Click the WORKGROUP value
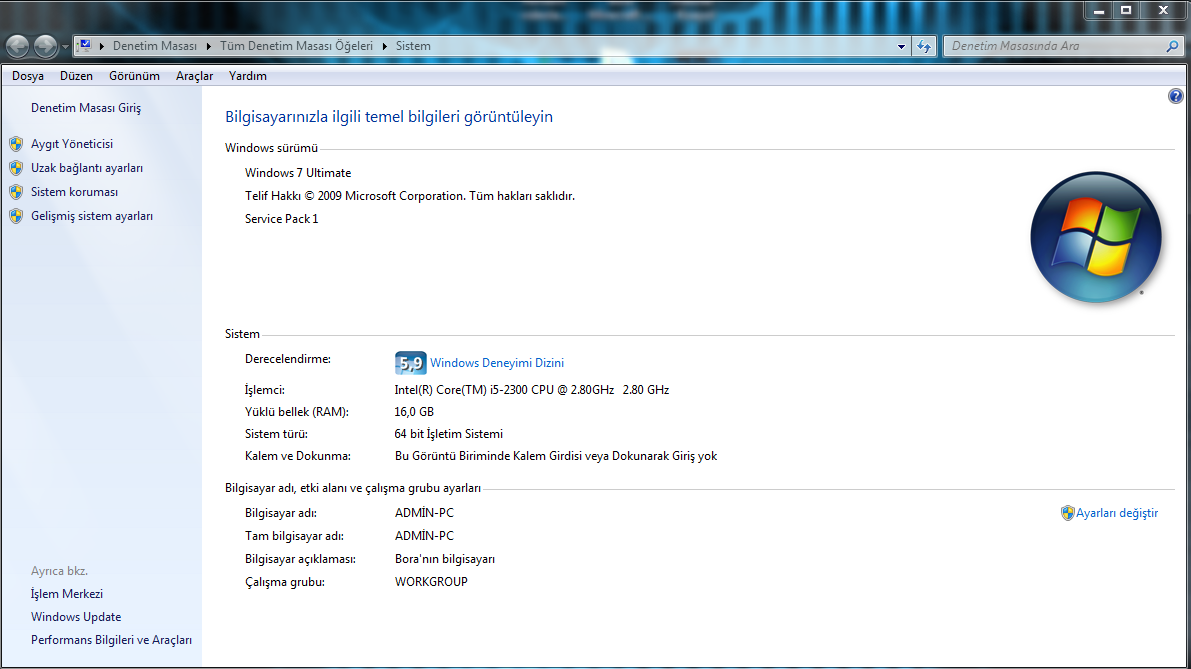Viewport: 1191px width, 669px height. point(431,582)
